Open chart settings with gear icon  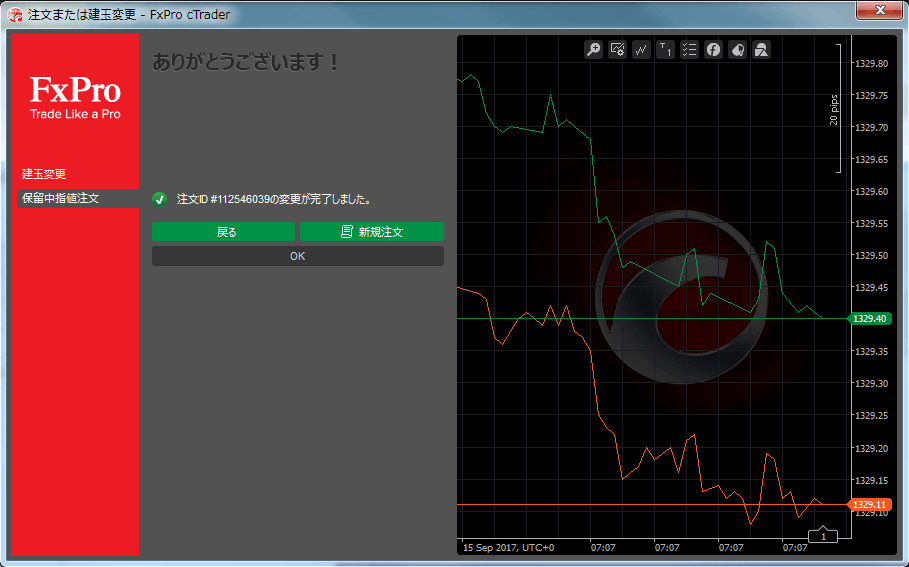point(617,50)
